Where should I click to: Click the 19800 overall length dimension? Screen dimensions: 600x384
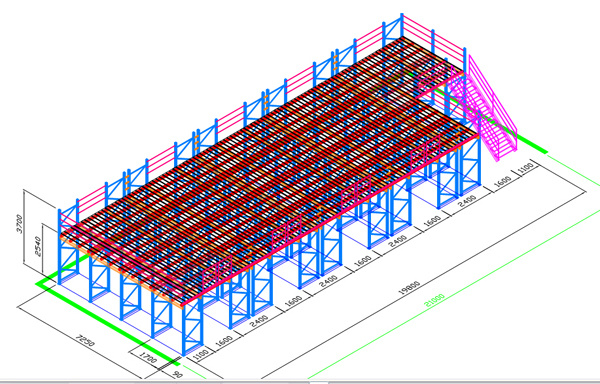(x=409, y=288)
